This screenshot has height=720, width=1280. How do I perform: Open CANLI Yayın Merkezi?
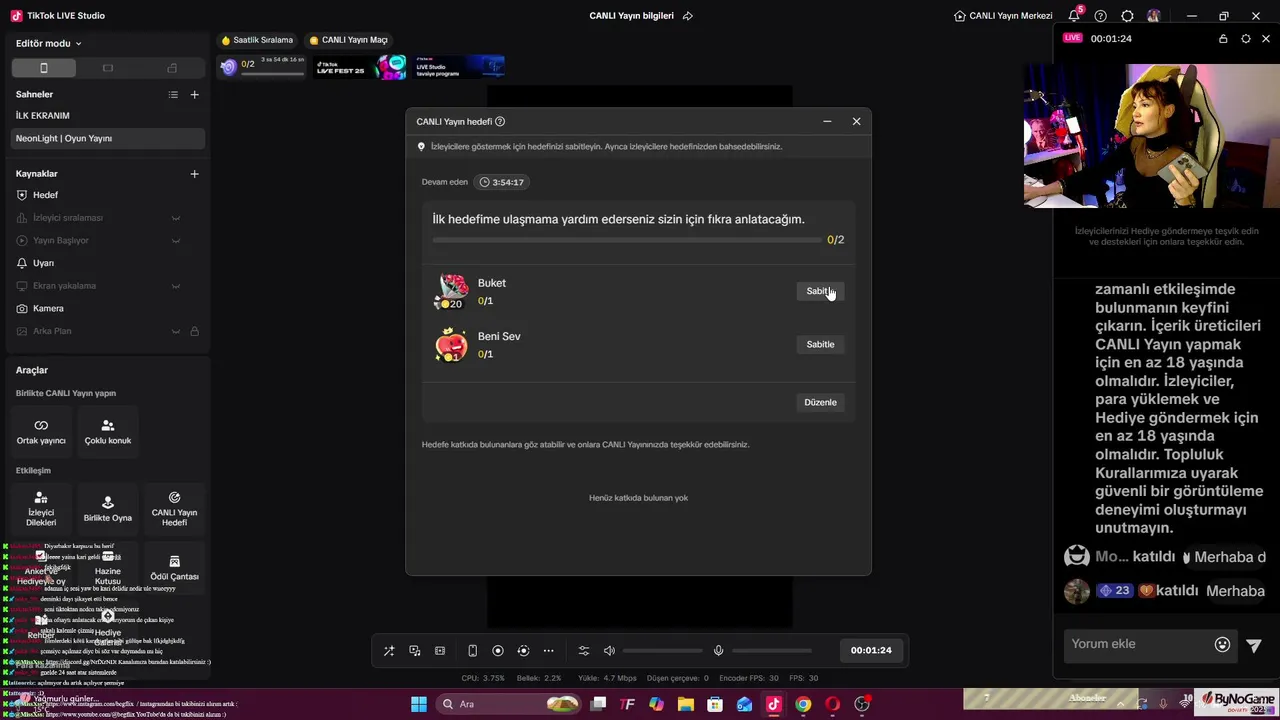pos(1003,16)
